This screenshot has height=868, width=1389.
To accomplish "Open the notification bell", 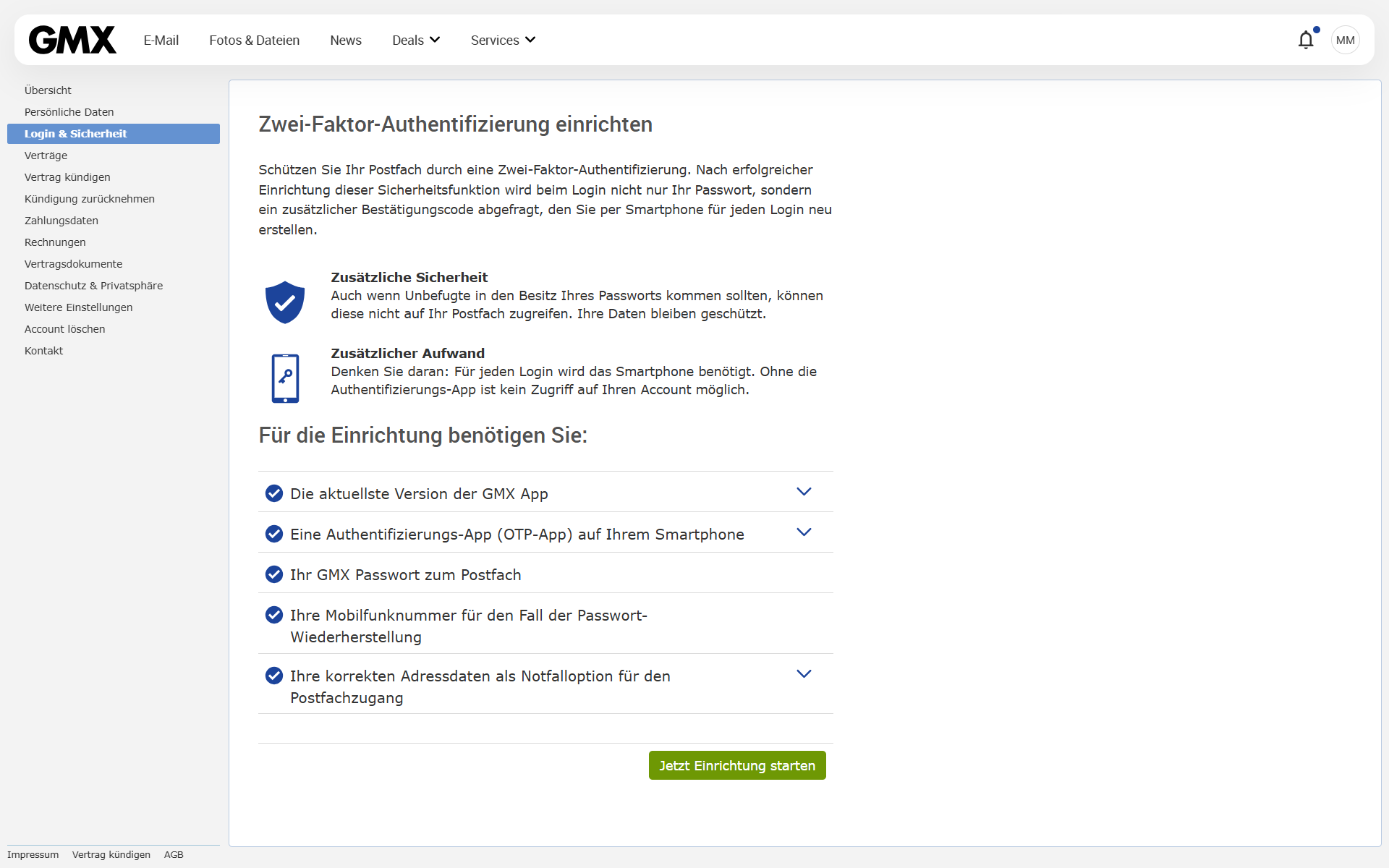I will click(x=1305, y=40).
